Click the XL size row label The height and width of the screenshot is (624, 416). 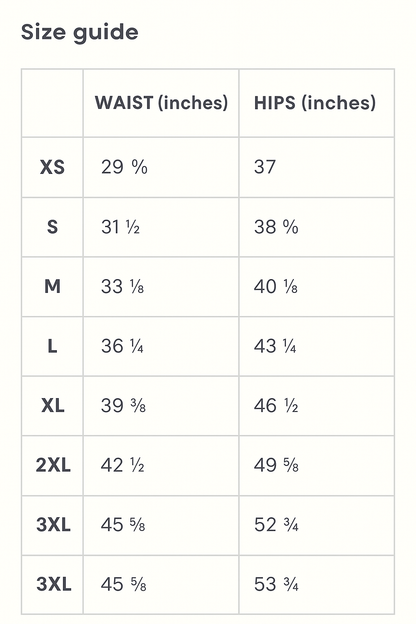53,406
